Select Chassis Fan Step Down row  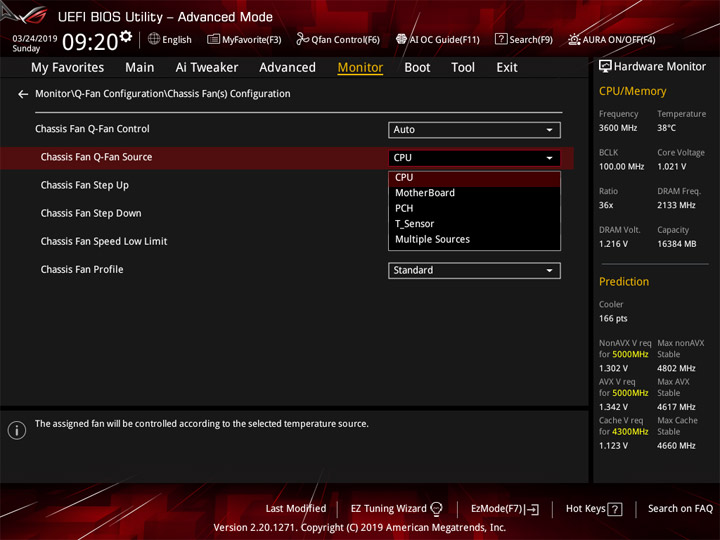91,214
